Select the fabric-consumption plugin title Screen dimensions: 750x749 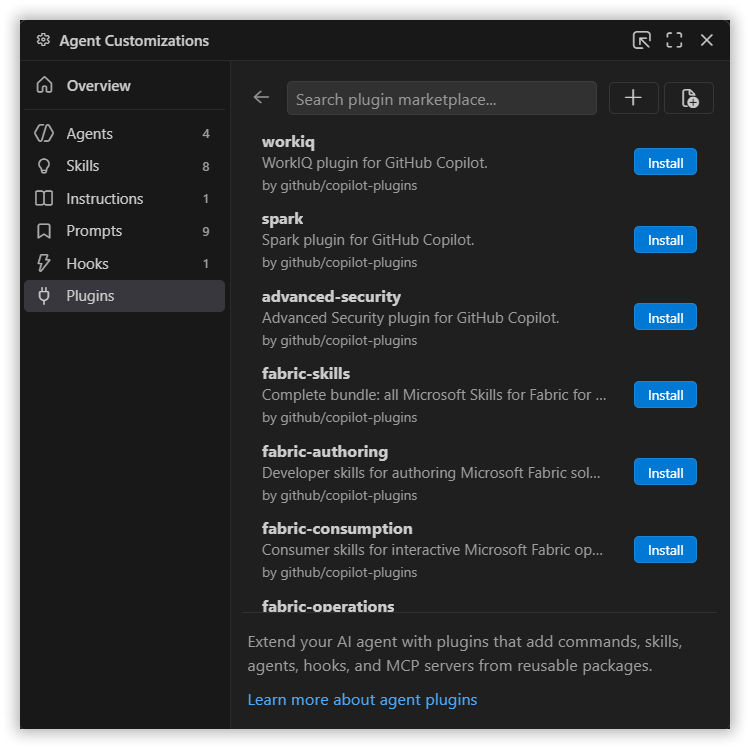pos(337,529)
